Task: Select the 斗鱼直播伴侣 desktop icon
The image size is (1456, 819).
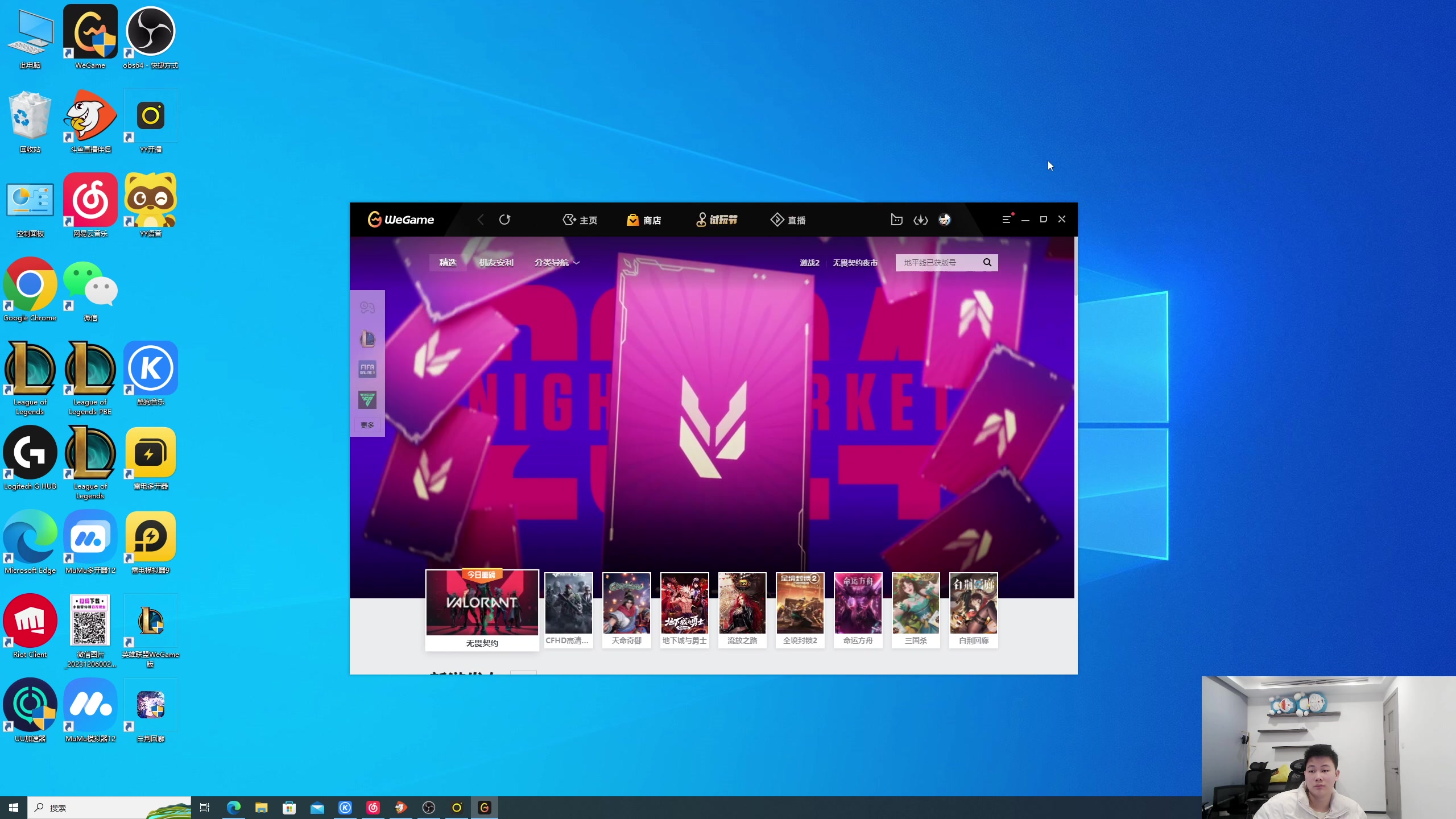Action: pos(90,121)
